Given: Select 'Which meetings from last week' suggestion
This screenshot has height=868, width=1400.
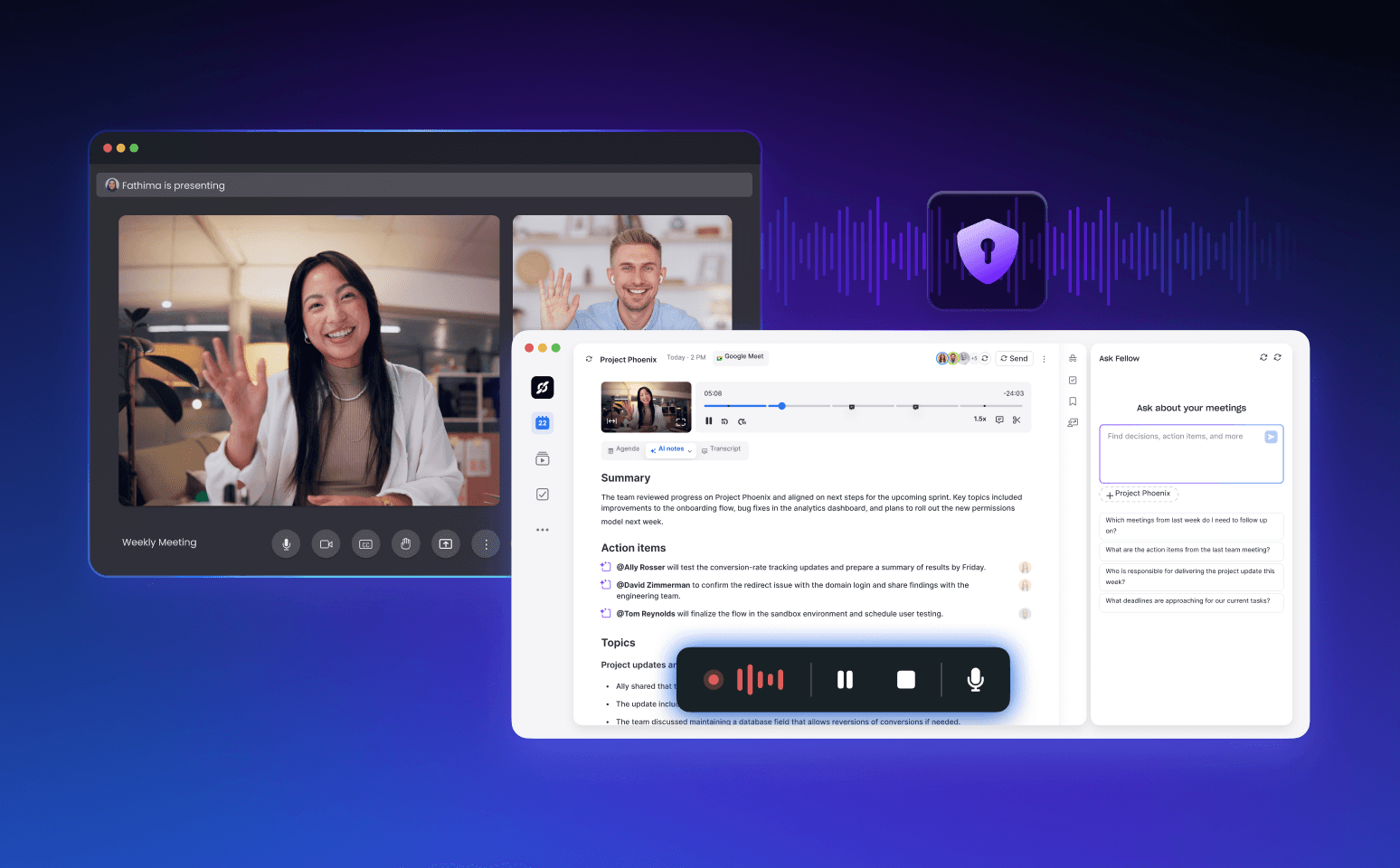Looking at the screenshot, I should click(1191, 525).
